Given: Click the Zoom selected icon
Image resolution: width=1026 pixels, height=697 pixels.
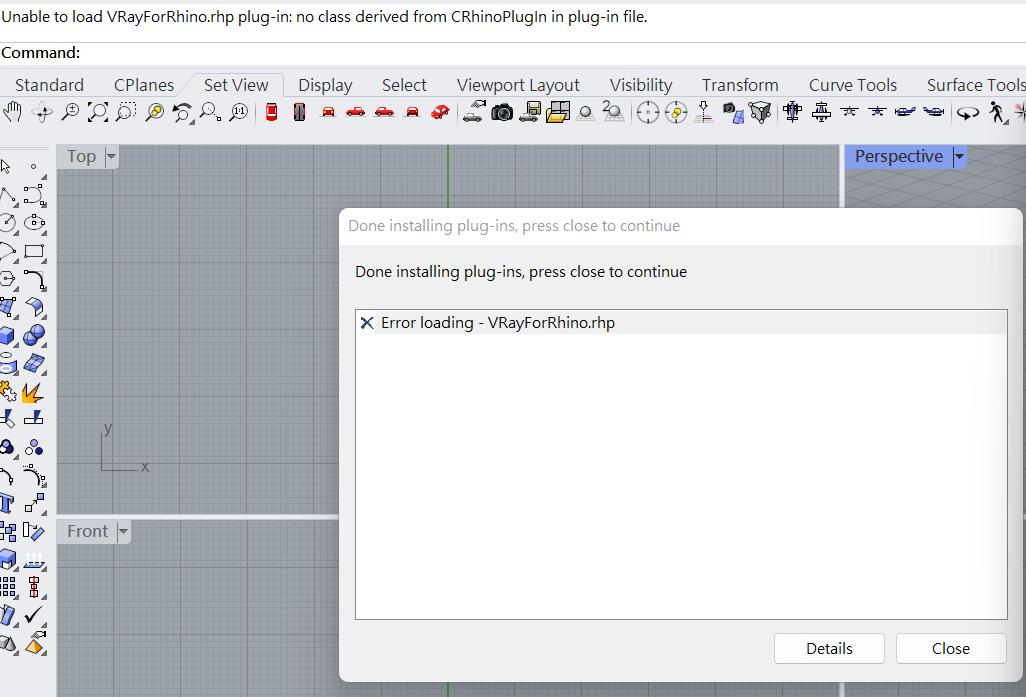Looking at the screenshot, I should pyautogui.click(x=154, y=112).
